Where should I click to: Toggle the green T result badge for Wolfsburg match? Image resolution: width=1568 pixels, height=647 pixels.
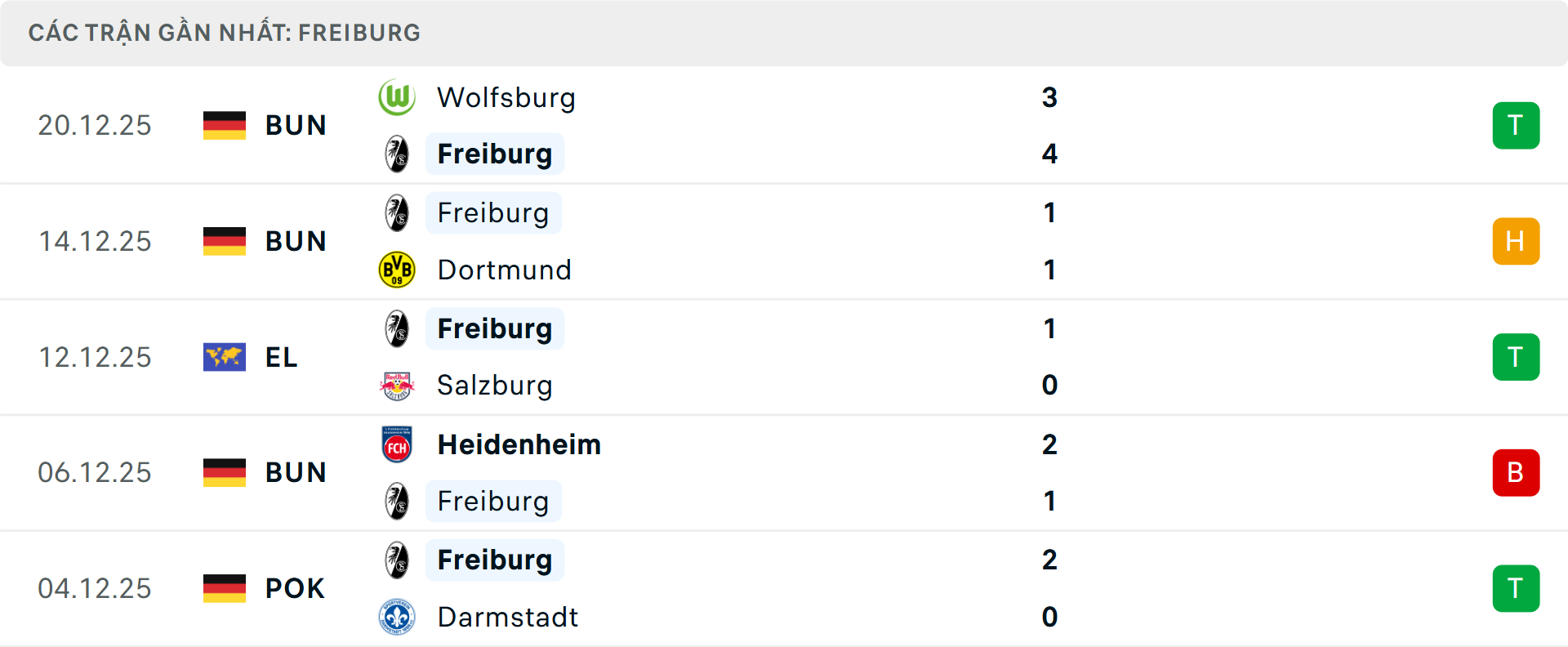[x=1517, y=125]
